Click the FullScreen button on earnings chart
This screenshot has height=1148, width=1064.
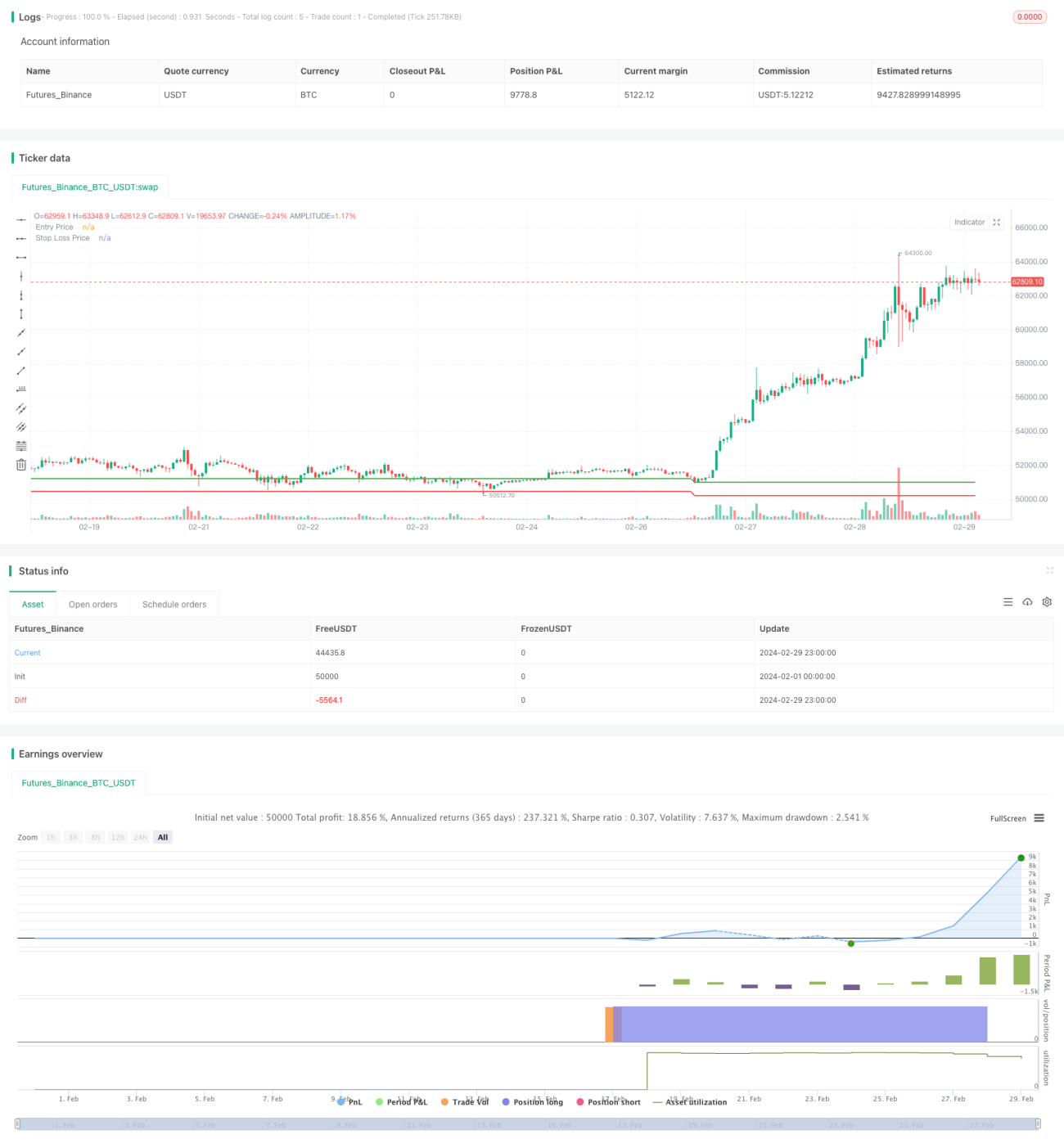coord(1008,818)
